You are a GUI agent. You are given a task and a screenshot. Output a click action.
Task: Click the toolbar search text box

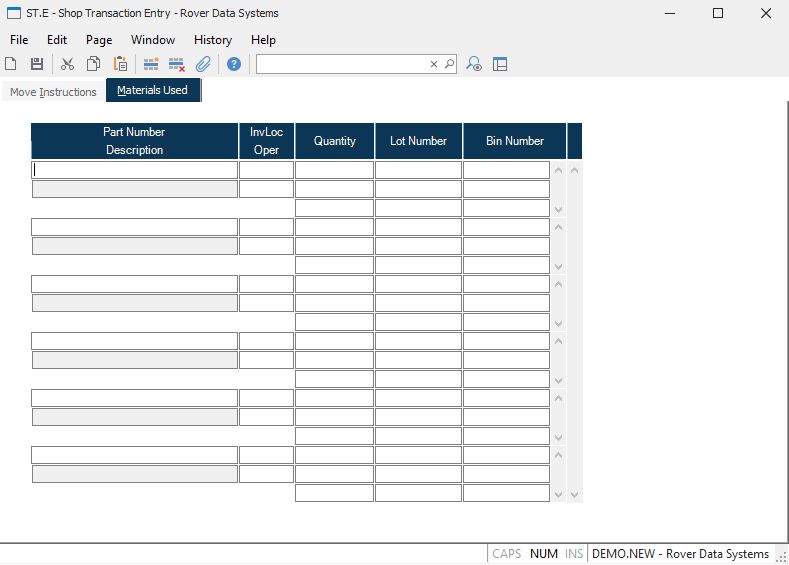[x=342, y=64]
